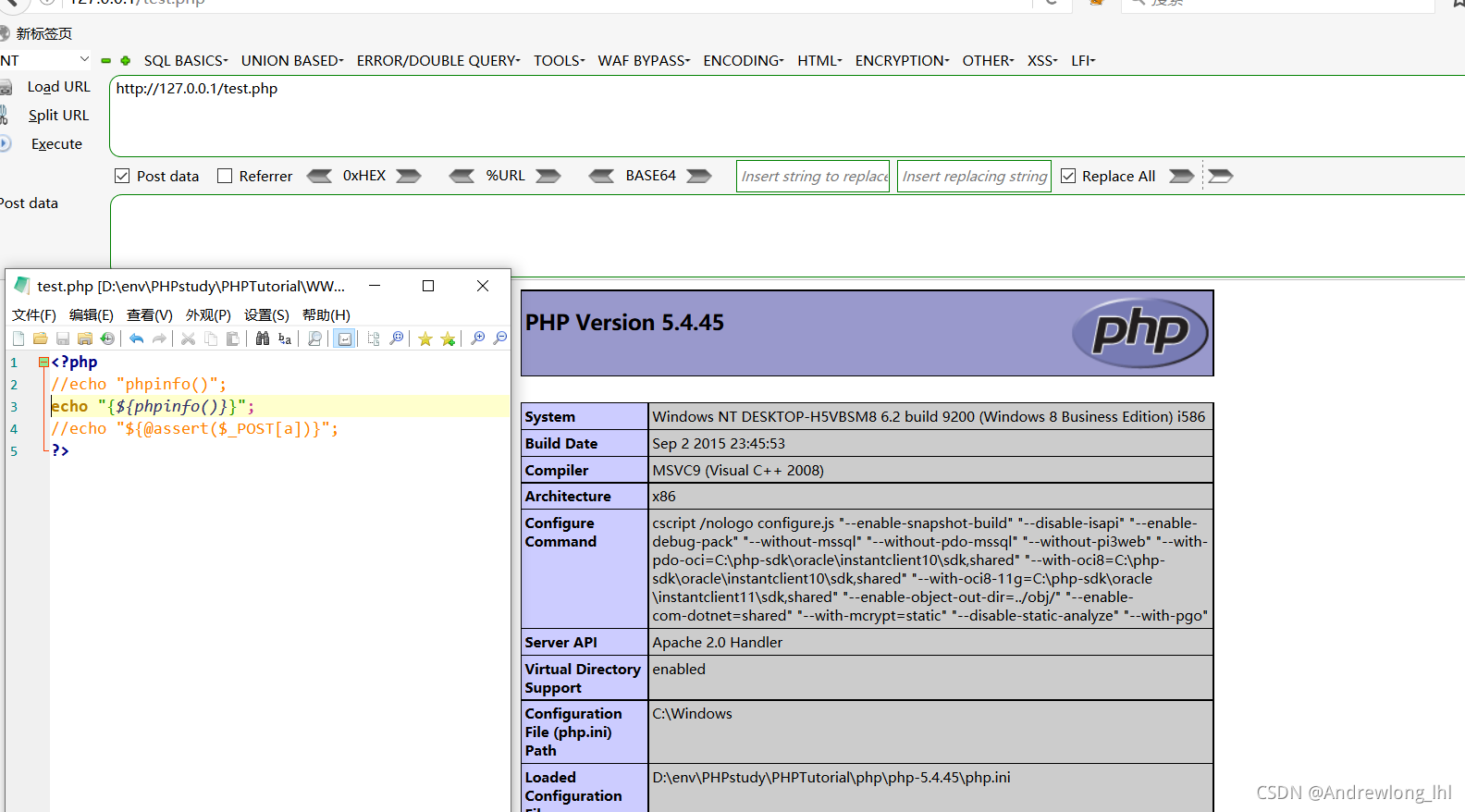Save test.php with the floppy disk icon

(63, 338)
